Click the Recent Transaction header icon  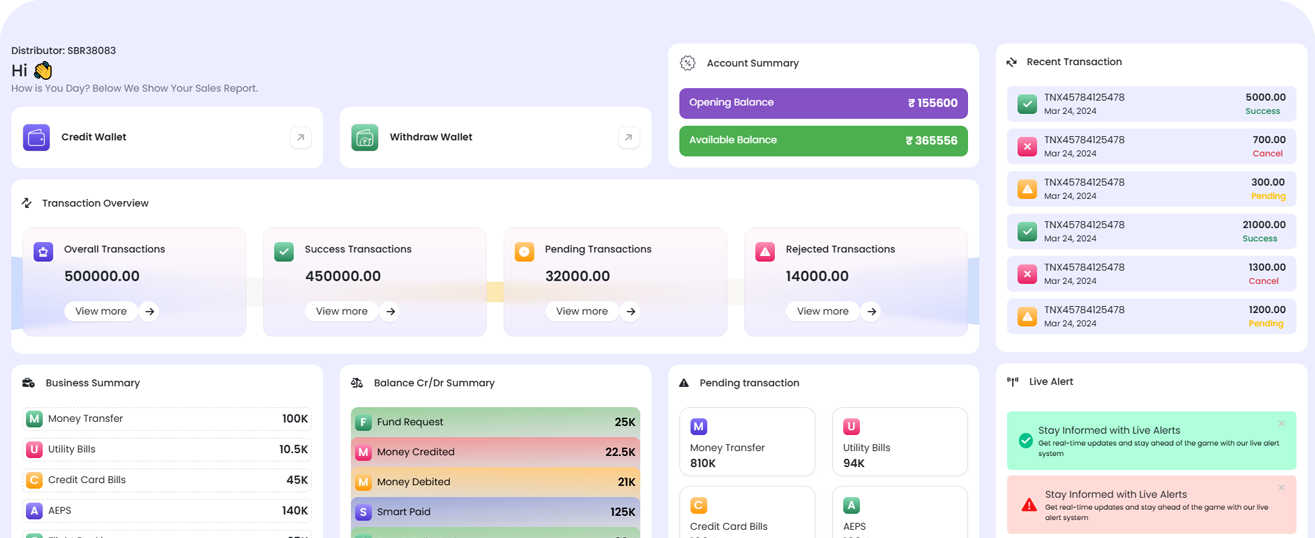1012,62
